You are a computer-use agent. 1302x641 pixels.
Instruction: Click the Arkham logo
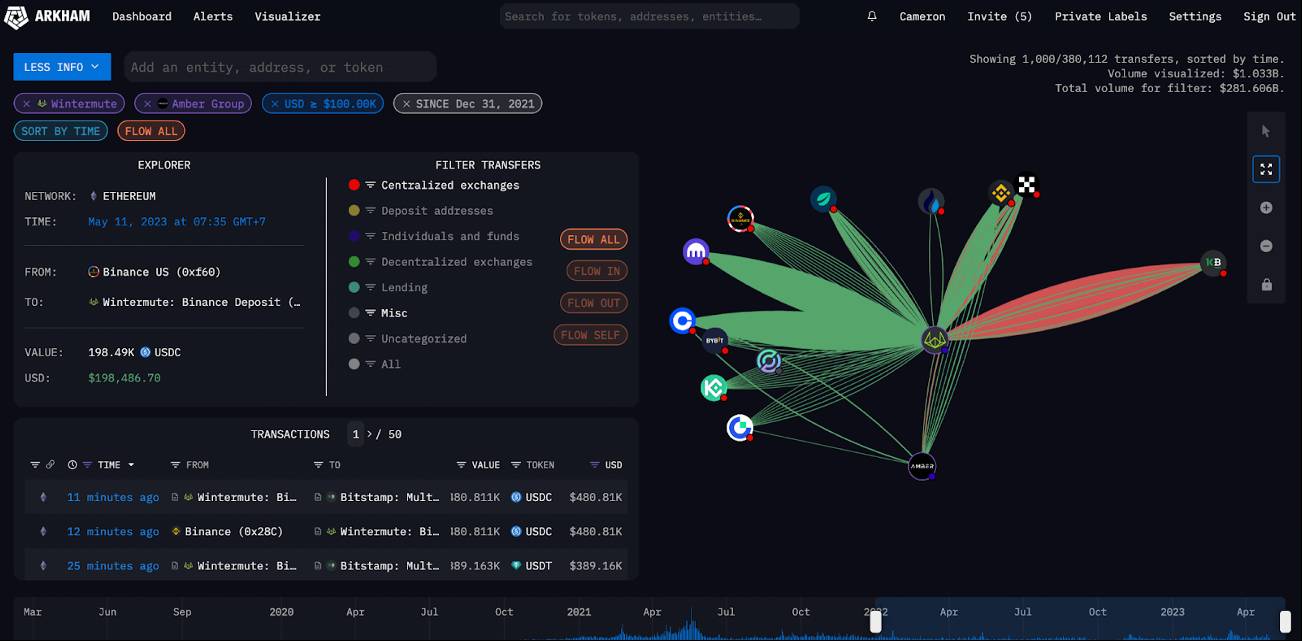[x=48, y=16]
